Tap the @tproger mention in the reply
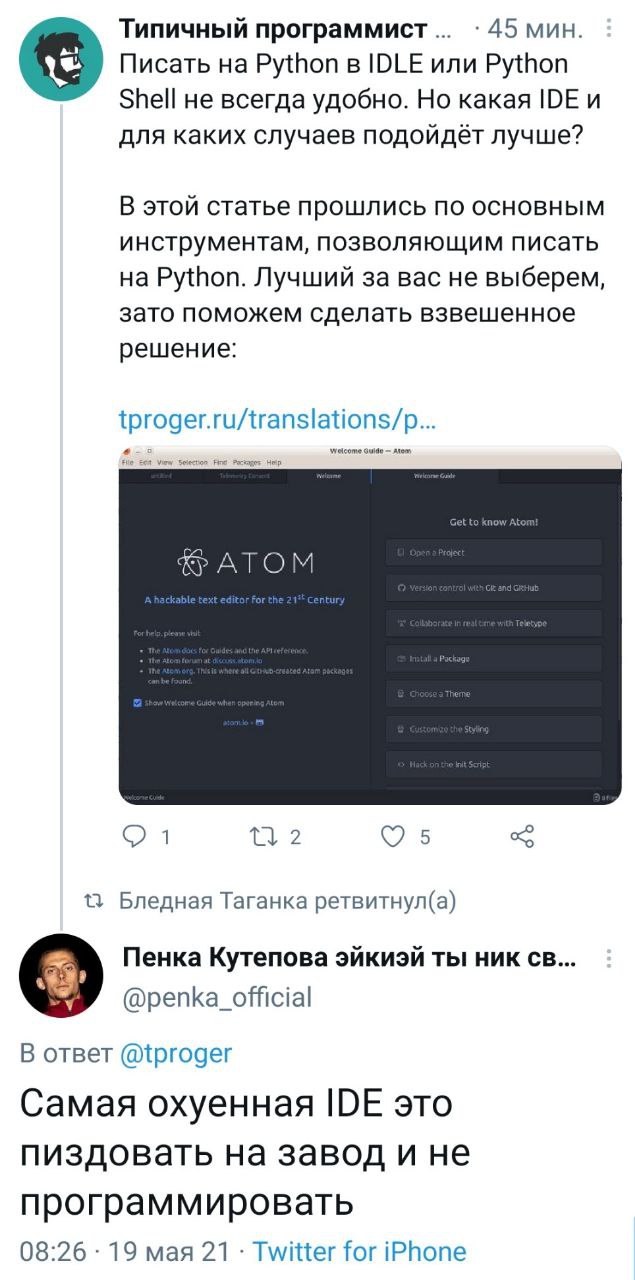 point(176,1052)
